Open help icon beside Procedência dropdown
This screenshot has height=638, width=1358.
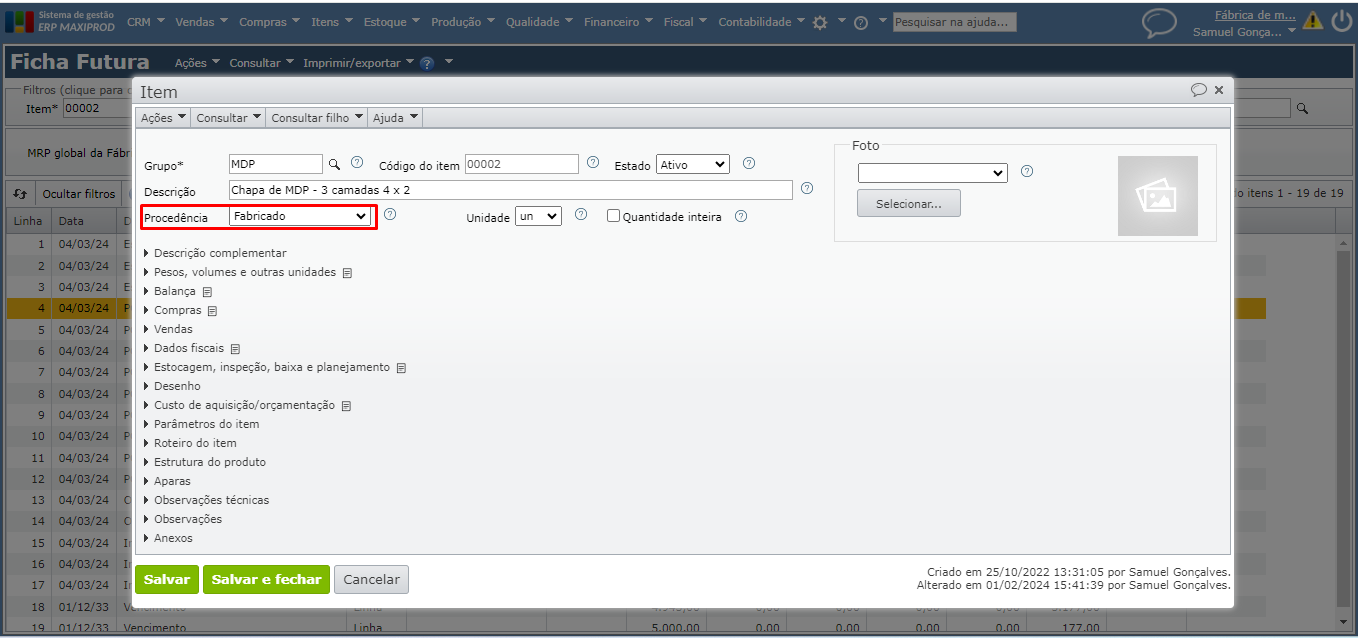(391, 214)
